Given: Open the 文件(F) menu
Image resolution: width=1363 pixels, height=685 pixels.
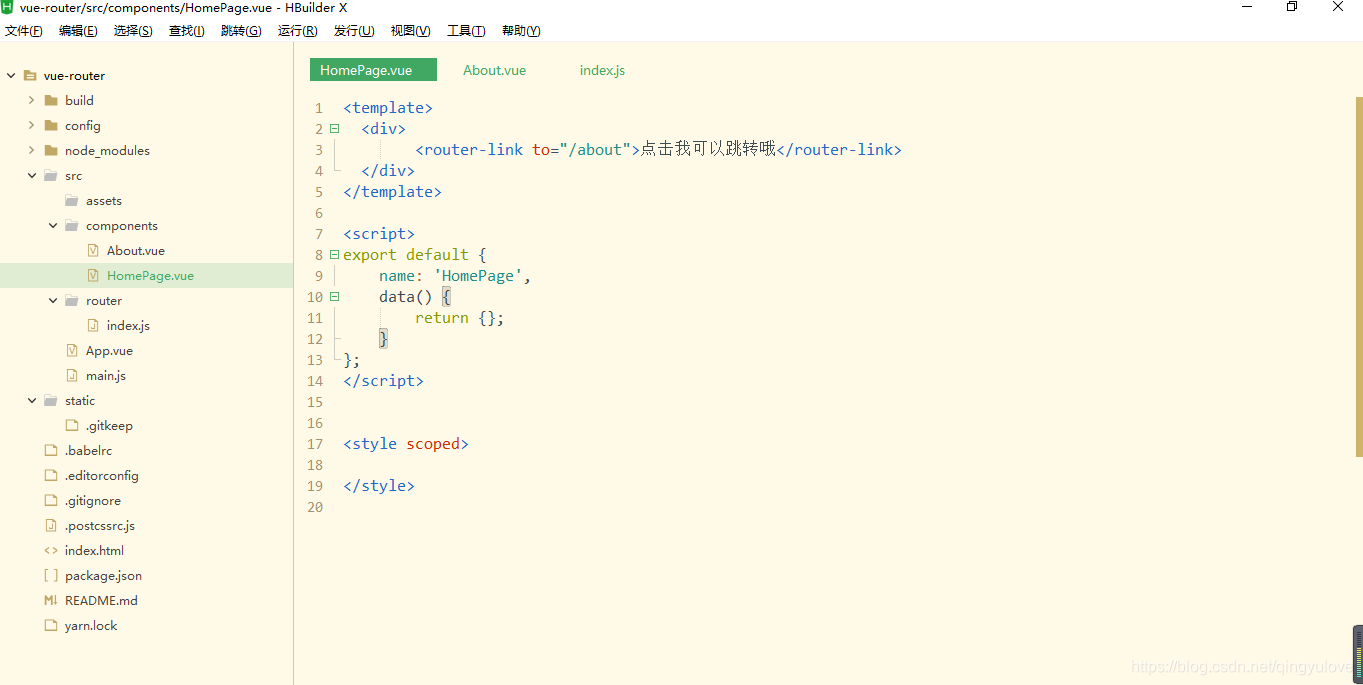Looking at the screenshot, I should [x=24, y=31].
